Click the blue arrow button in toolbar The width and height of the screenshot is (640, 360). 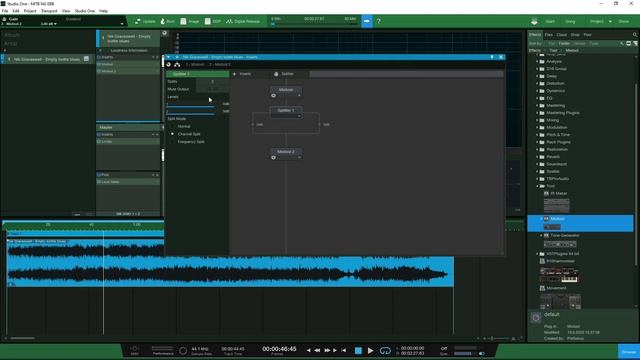[367, 21]
